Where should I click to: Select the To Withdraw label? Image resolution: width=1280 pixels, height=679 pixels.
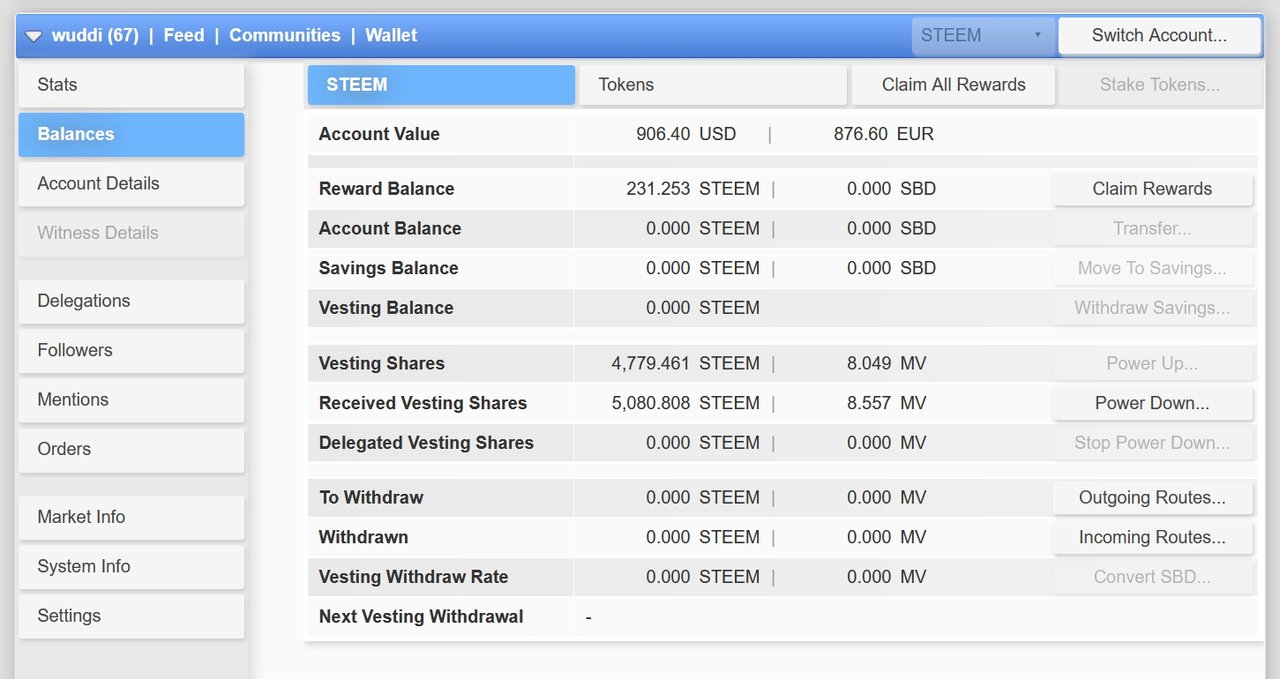[x=371, y=497]
